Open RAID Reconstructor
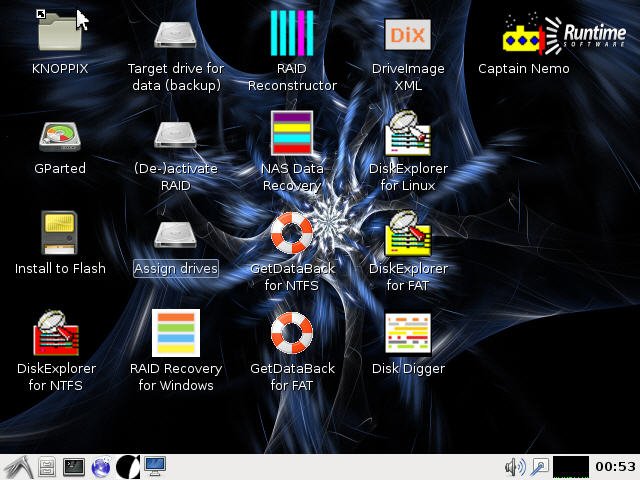The image size is (640, 480). point(292,33)
